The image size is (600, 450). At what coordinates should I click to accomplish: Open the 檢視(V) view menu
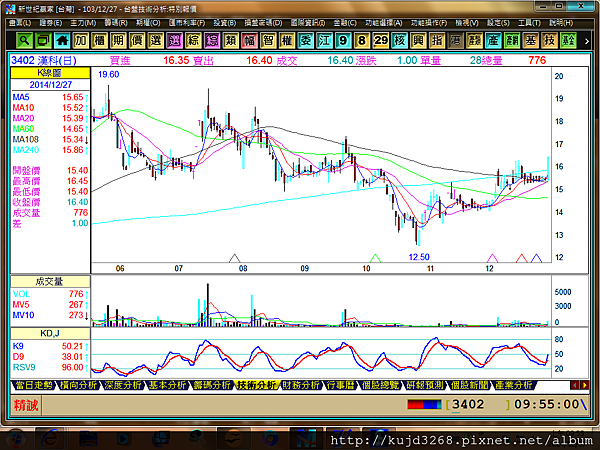point(467,23)
